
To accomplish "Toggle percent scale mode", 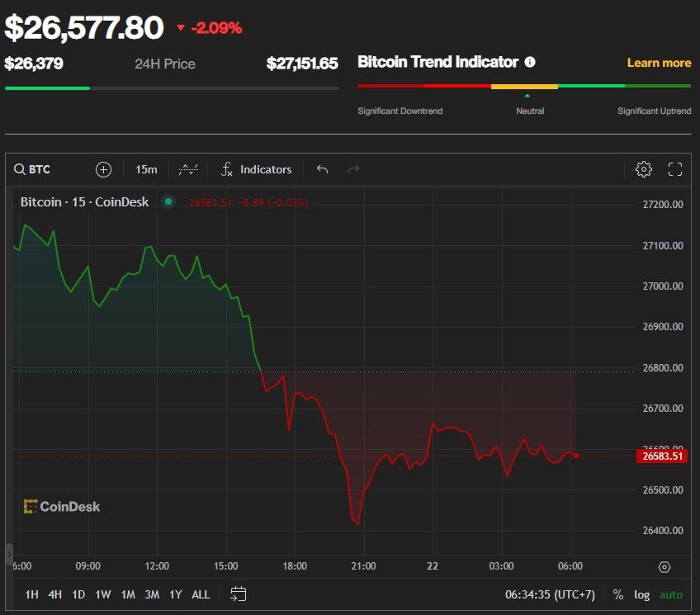I will [x=618, y=594].
